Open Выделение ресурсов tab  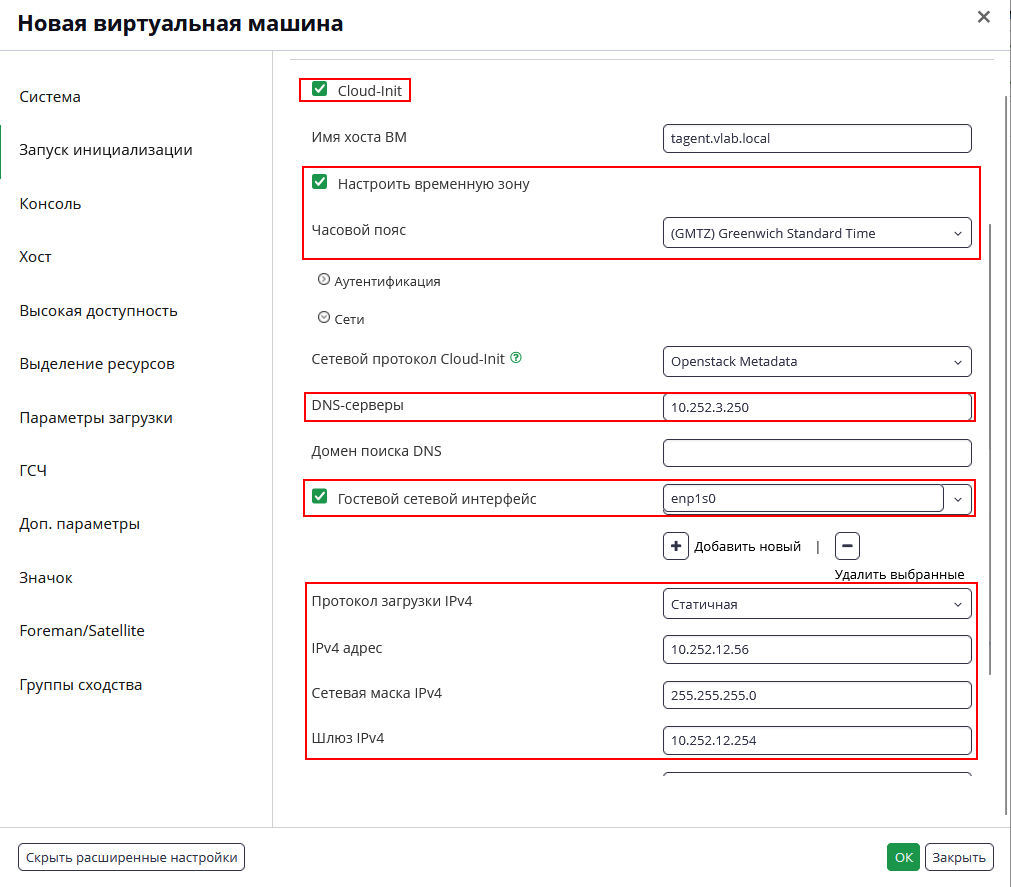point(97,364)
